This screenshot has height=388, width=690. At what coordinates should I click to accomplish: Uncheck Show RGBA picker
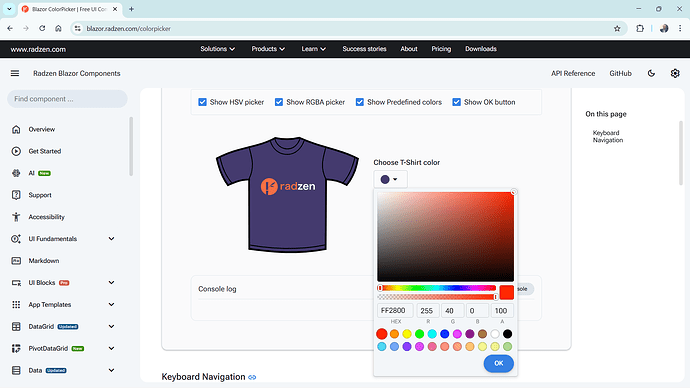click(x=279, y=102)
